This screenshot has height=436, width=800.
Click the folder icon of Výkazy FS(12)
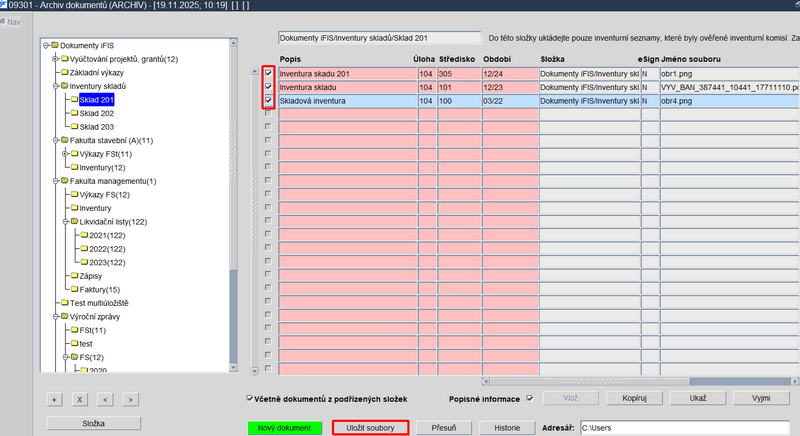[x=74, y=194]
